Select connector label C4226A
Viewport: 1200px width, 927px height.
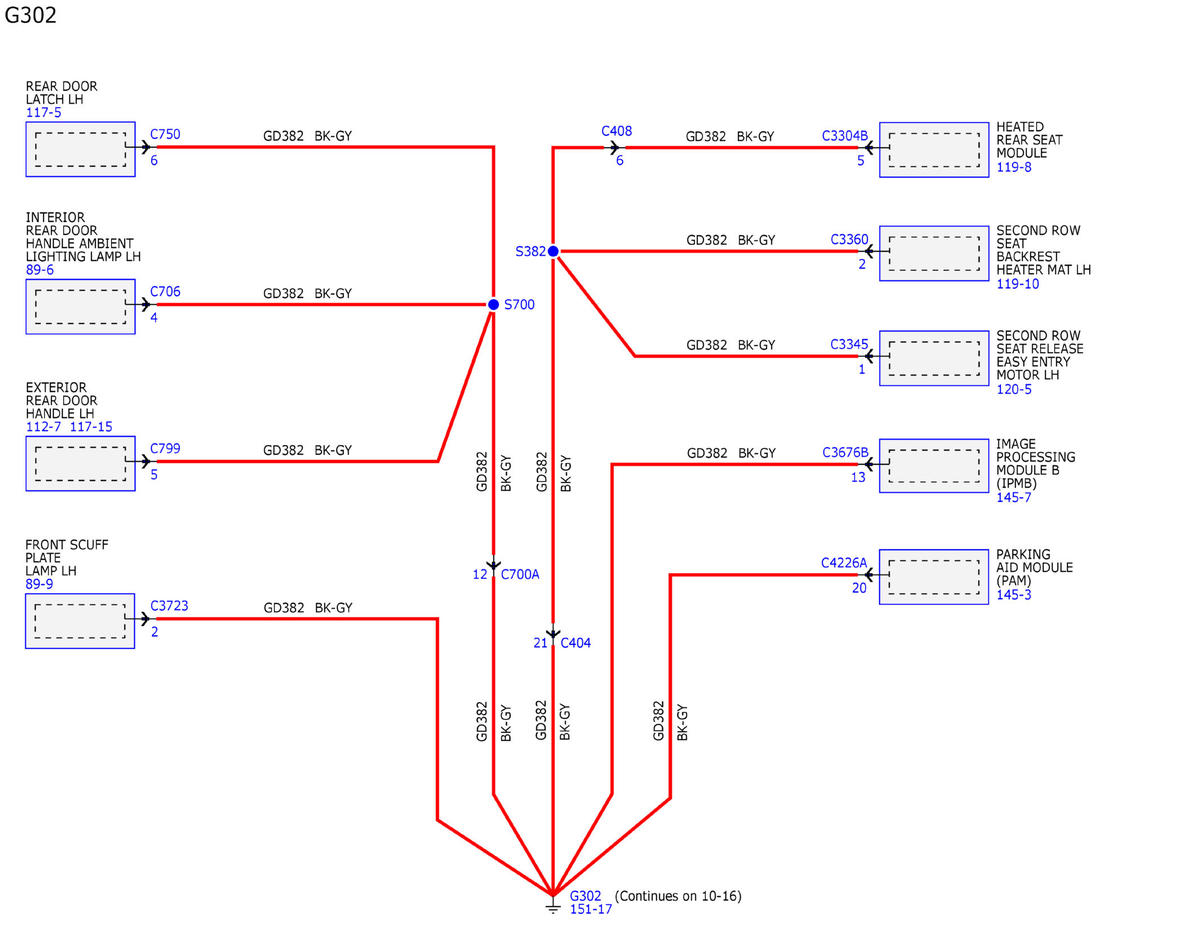pos(844,562)
